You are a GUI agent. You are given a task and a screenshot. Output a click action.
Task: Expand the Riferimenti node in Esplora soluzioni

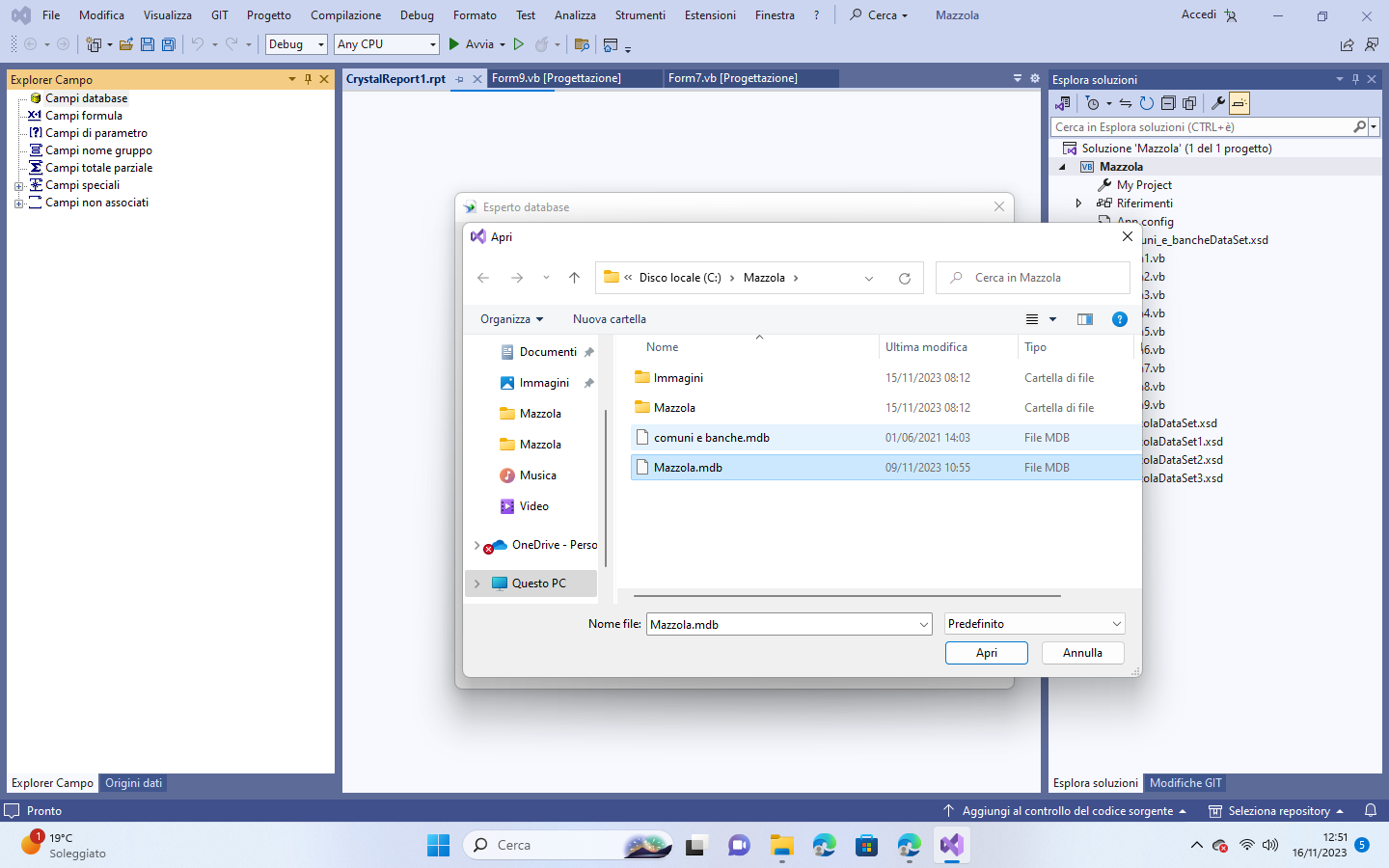1079,203
